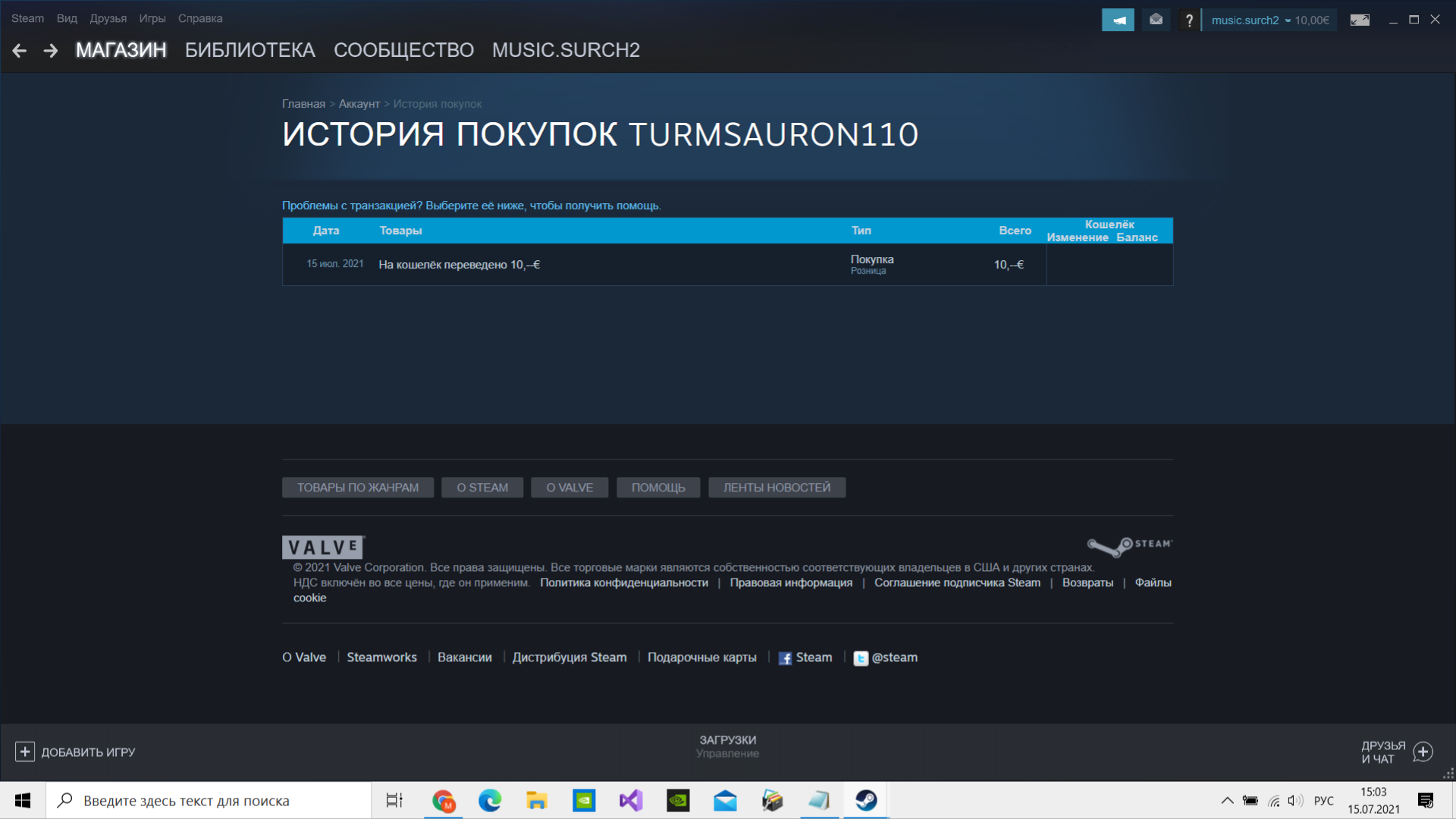Open the Windows Start menu

point(23,801)
